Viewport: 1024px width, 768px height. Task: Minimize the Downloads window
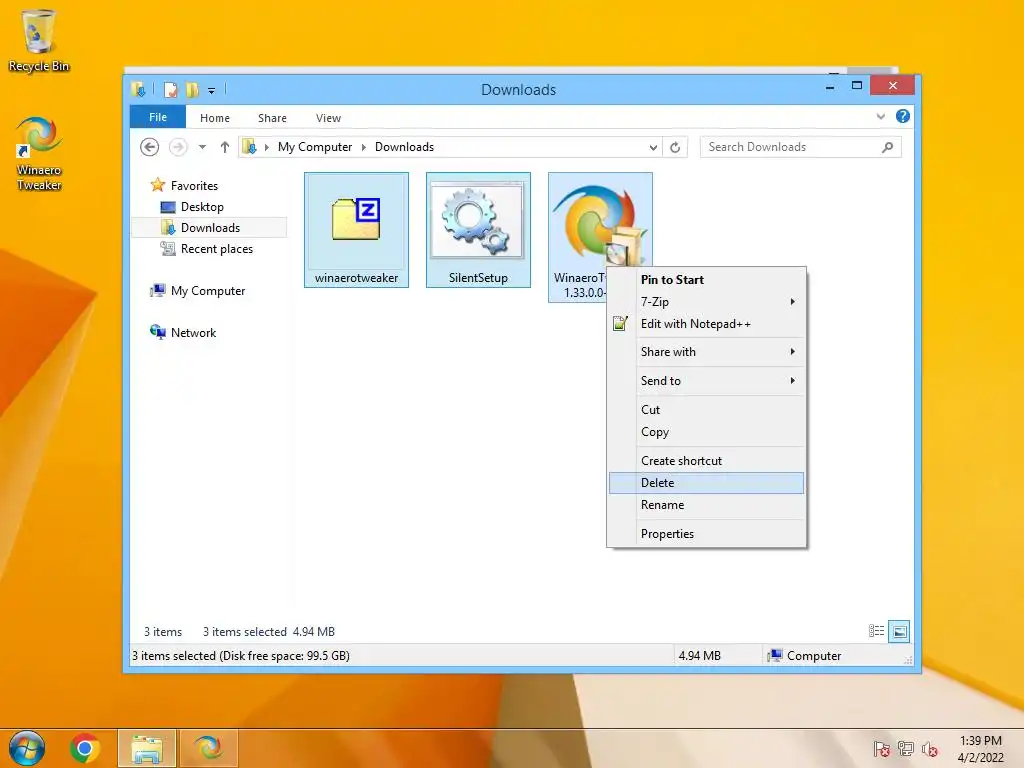[x=830, y=86]
